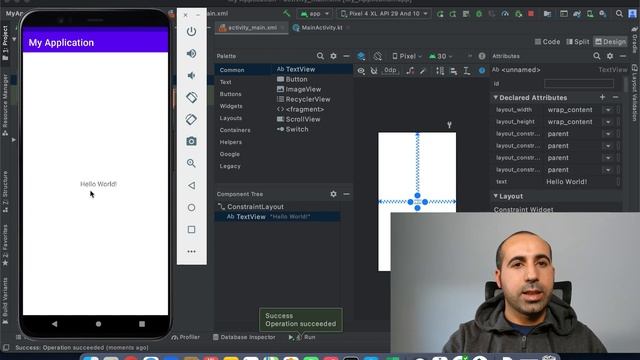The width and height of the screenshot is (640, 360).
Task: Open Pixel 4 XL API 29 device dropdown
Action: click(384, 13)
